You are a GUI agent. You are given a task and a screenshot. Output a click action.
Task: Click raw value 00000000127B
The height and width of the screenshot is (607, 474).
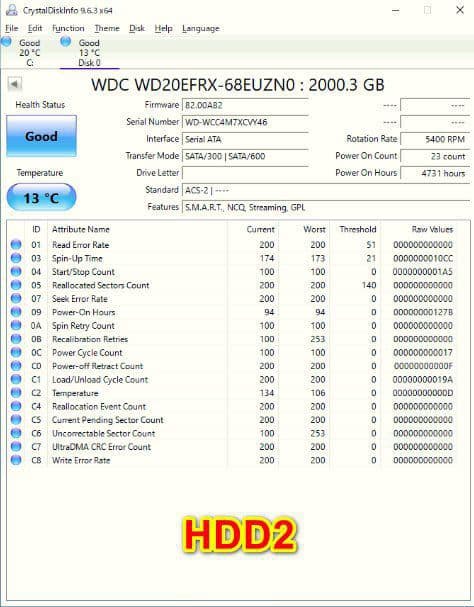coord(423,312)
